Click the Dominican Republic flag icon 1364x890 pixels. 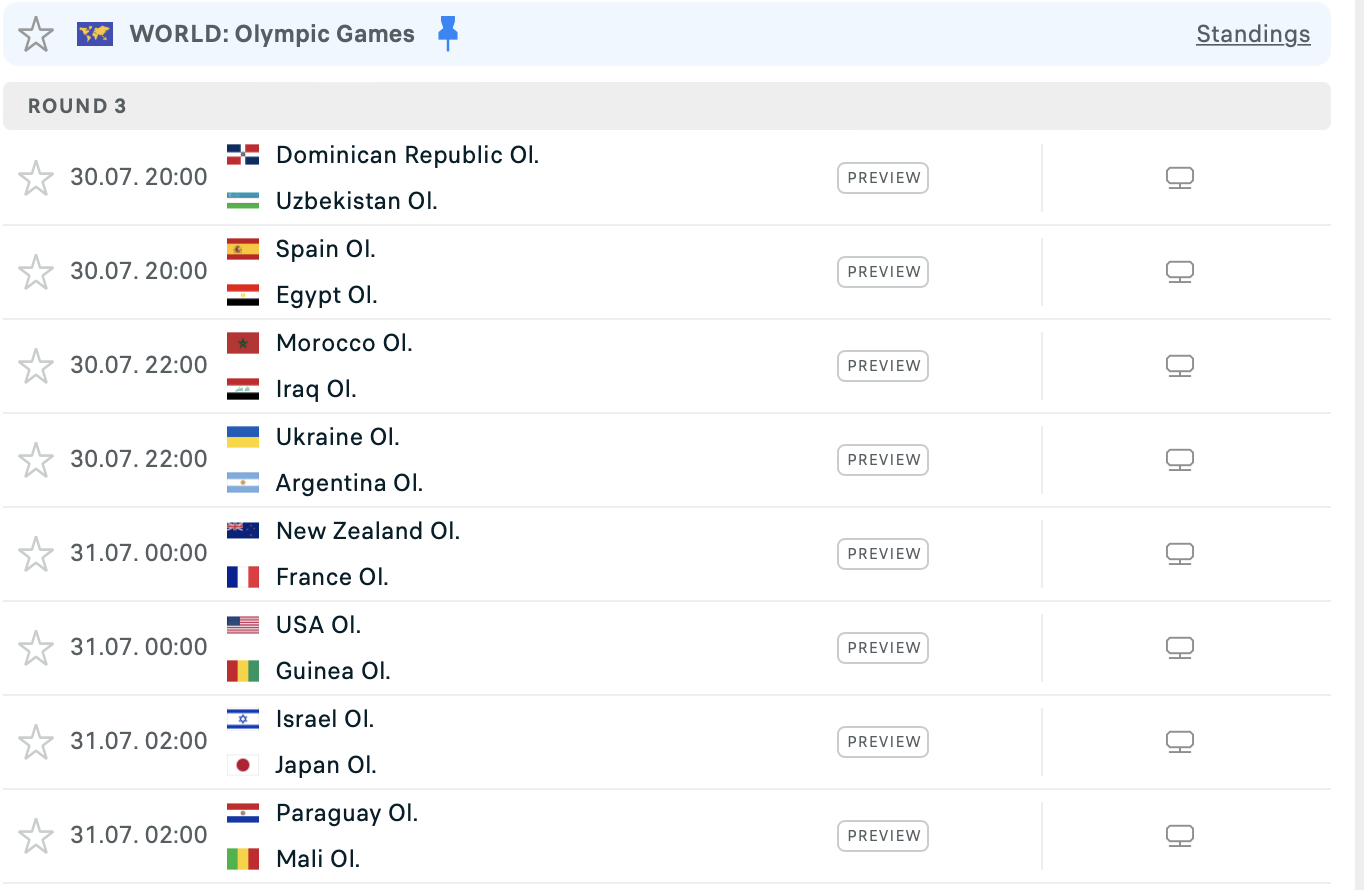click(243, 155)
